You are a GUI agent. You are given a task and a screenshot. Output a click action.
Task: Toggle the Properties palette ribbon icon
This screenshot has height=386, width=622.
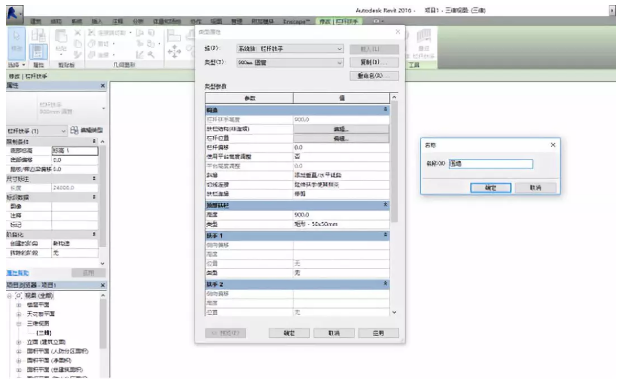point(38,52)
